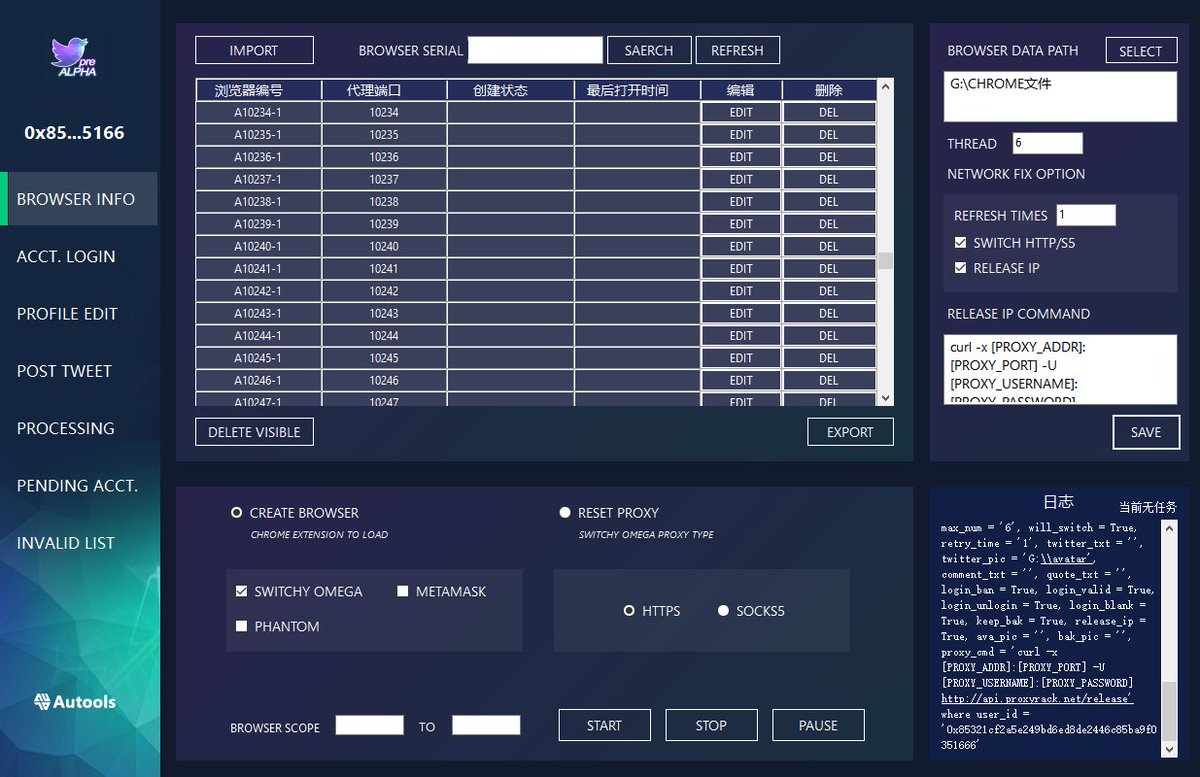
Task: Click the RELEASE IP COMMAND text box
Action: pos(1060,369)
